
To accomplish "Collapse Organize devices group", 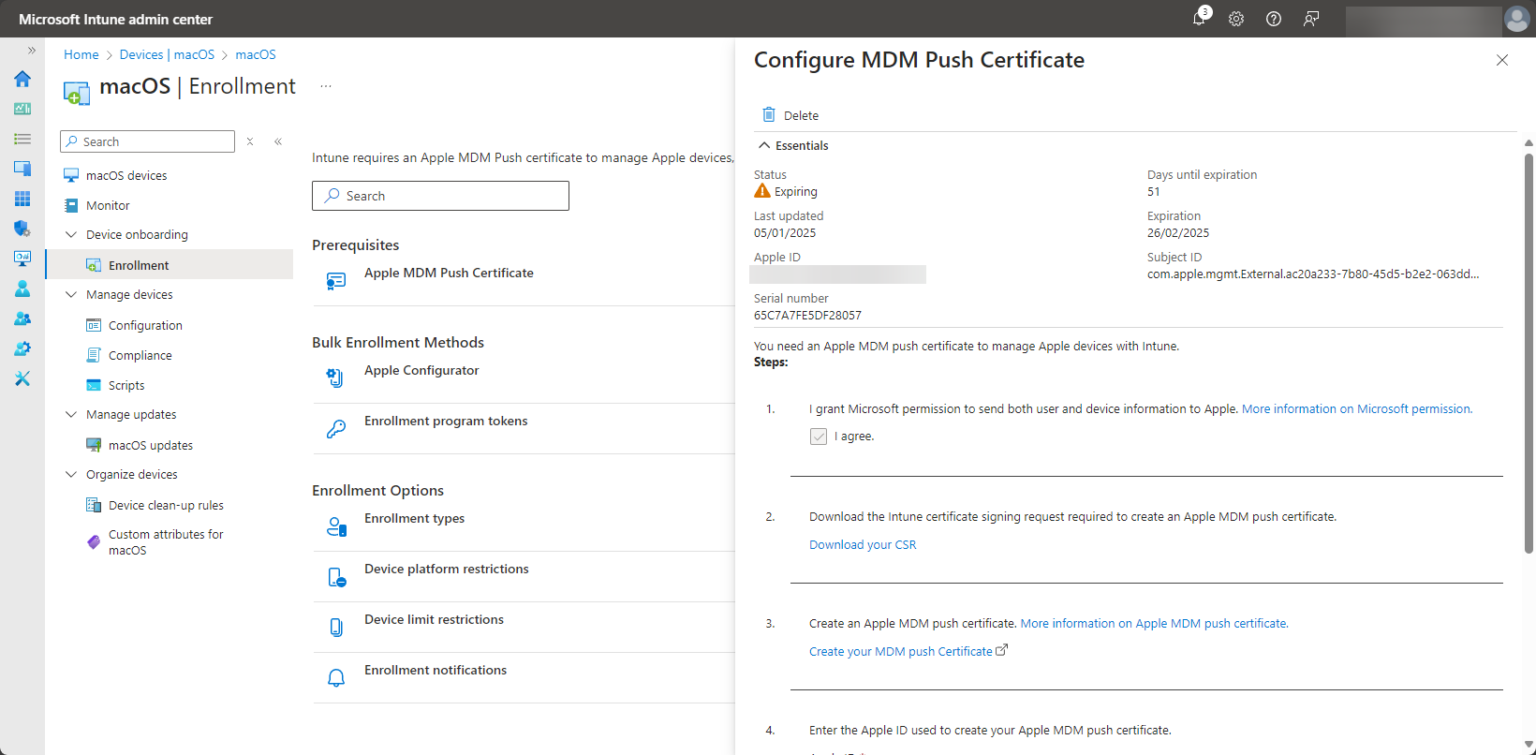I will tap(71, 475).
